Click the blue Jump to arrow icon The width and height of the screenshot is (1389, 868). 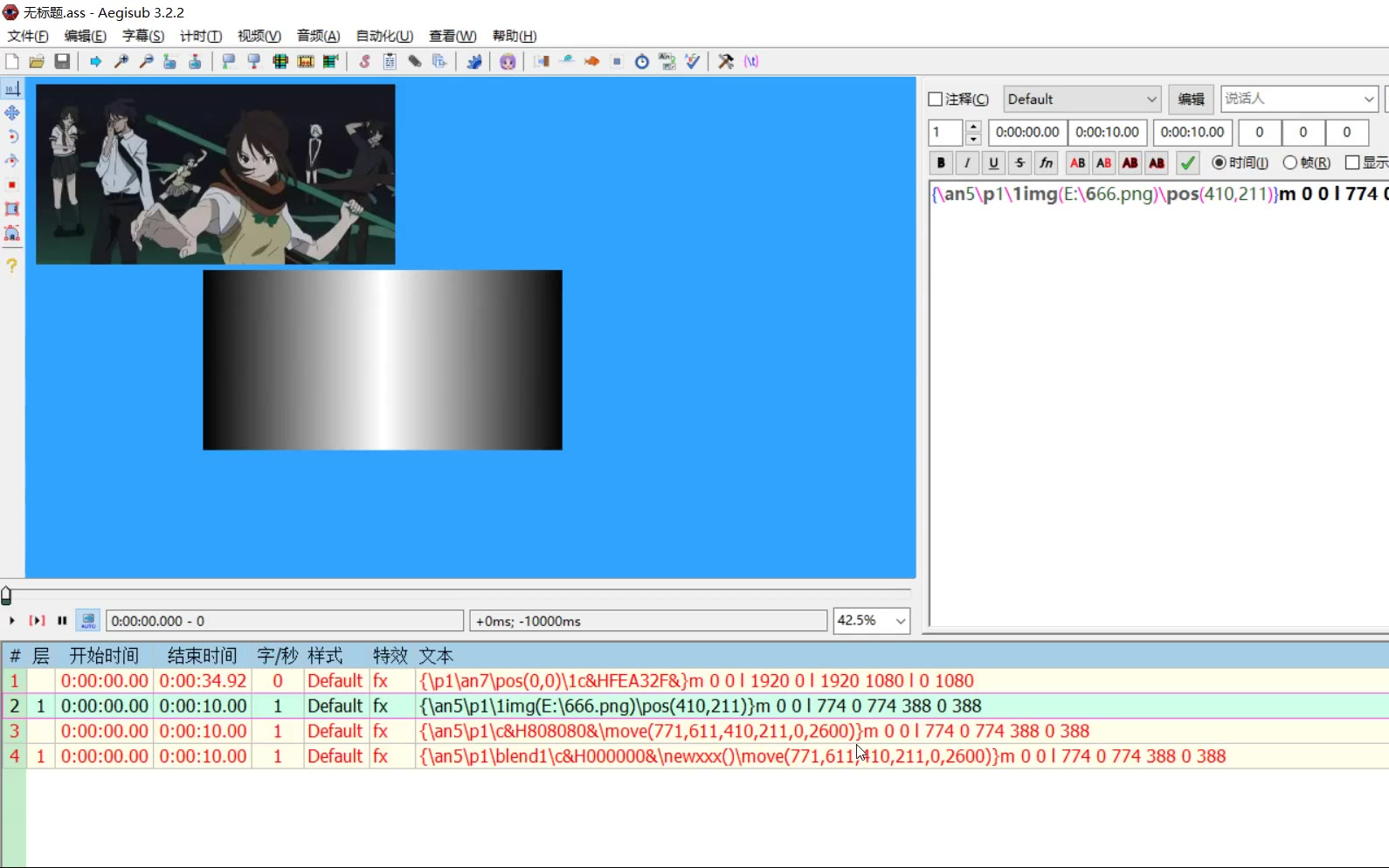tap(95, 61)
